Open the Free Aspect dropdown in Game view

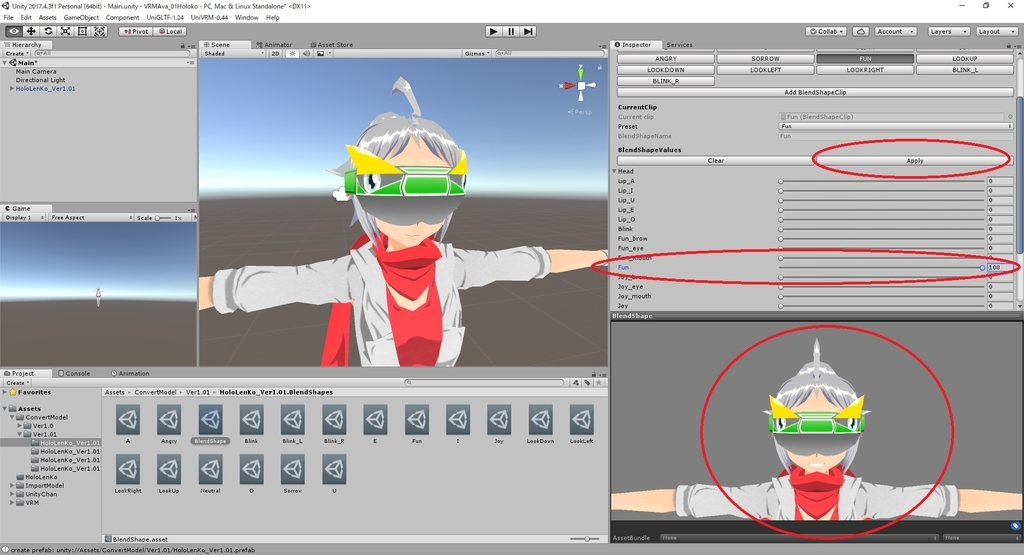(x=91, y=217)
